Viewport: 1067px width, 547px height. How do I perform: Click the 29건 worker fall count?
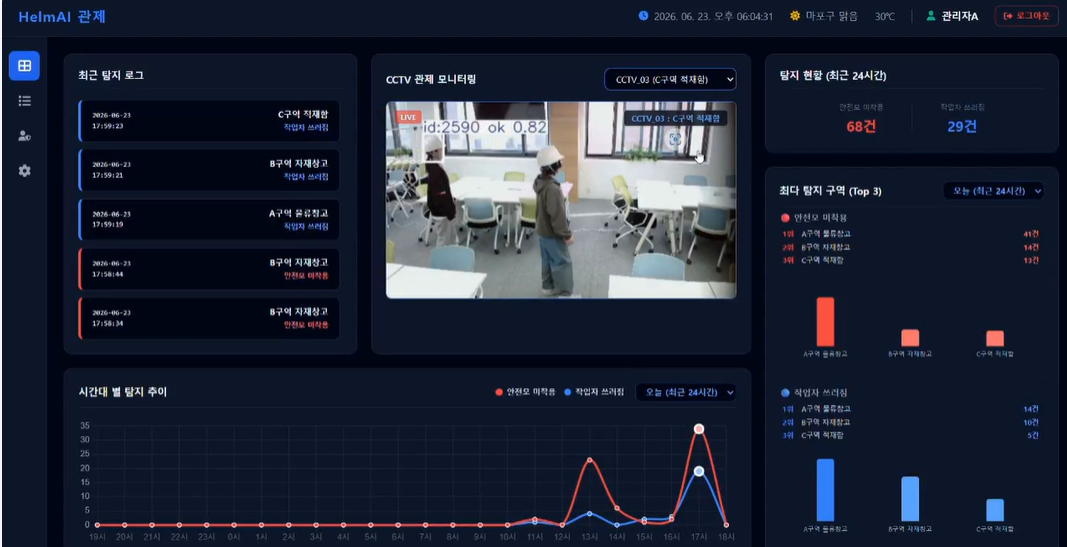[962, 127]
